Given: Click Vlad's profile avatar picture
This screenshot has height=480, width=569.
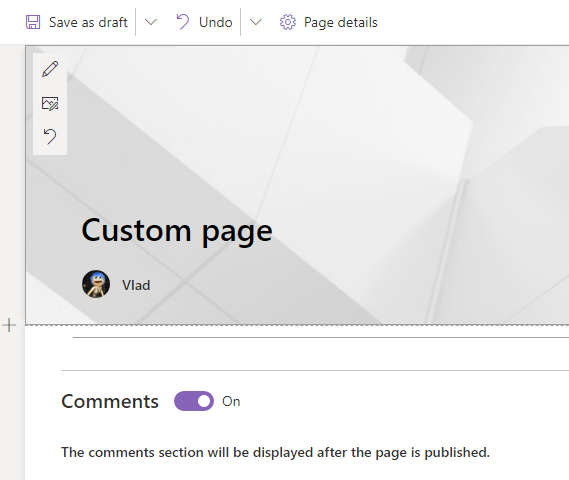Looking at the screenshot, I should (x=96, y=284).
